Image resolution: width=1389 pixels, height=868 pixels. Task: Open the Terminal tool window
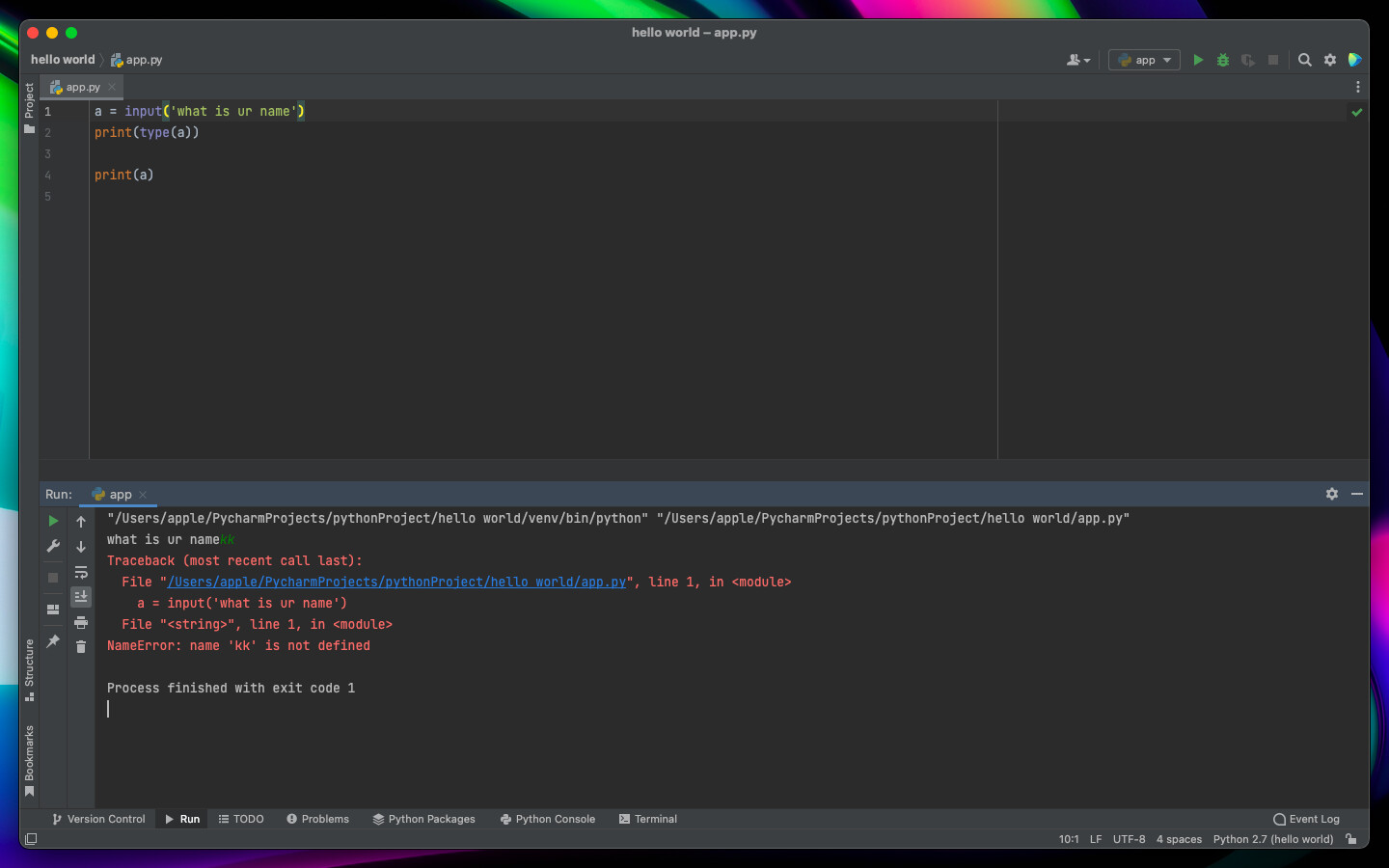647,819
